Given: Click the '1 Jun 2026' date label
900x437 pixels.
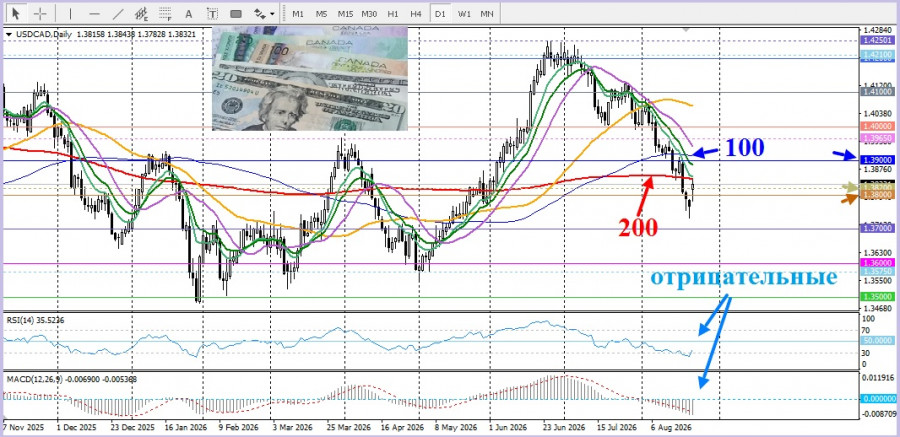Looking at the screenshot, I should click(x=508, y=428).
